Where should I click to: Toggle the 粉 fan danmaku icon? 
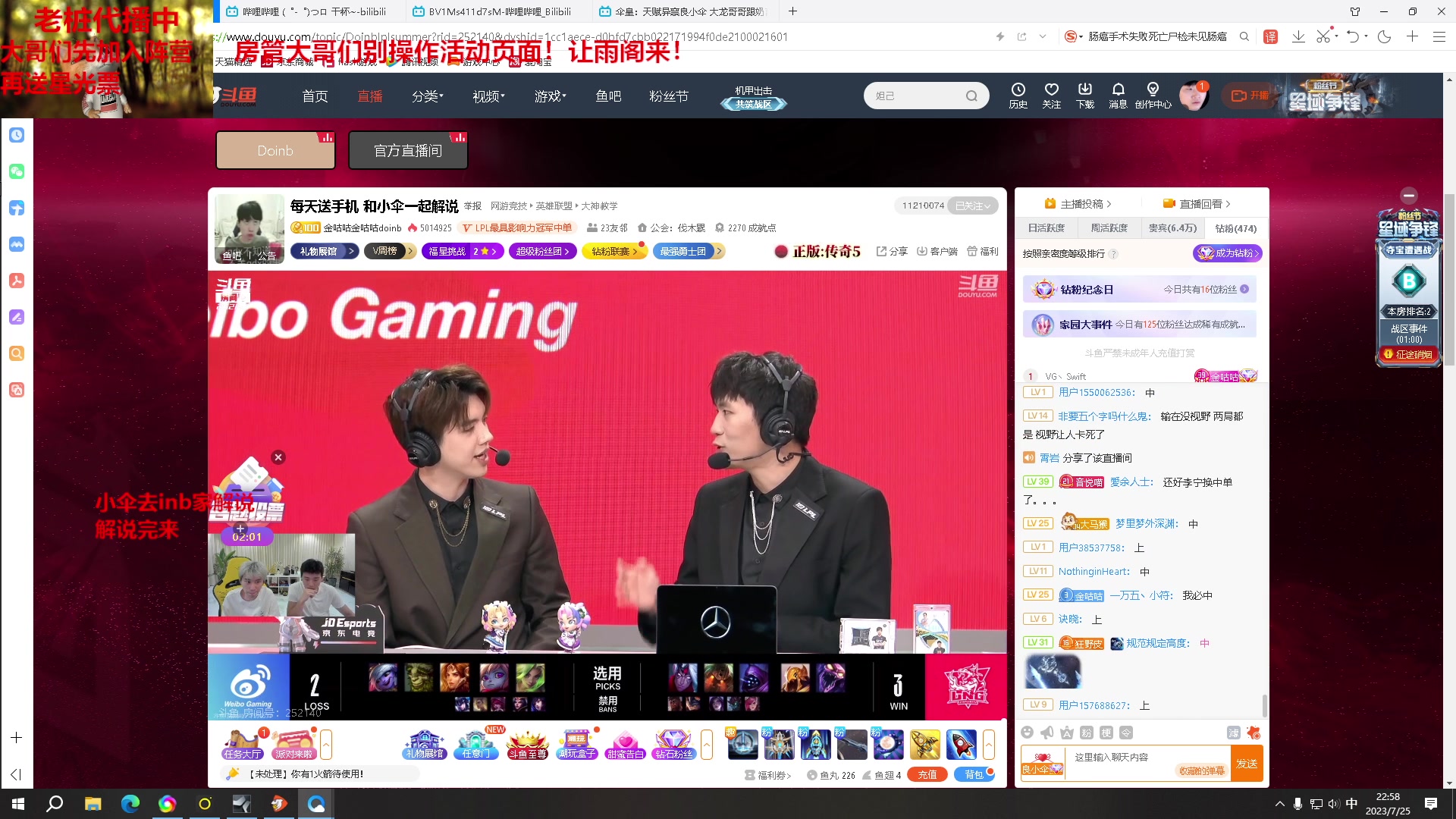1086,733
